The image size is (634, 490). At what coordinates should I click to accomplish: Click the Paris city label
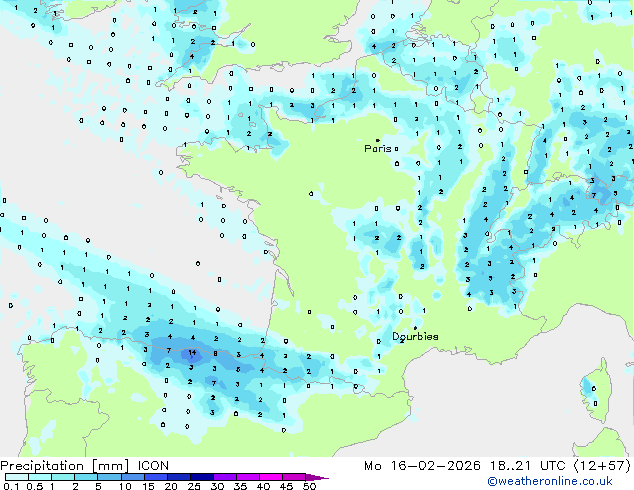(x=378, y=148)
